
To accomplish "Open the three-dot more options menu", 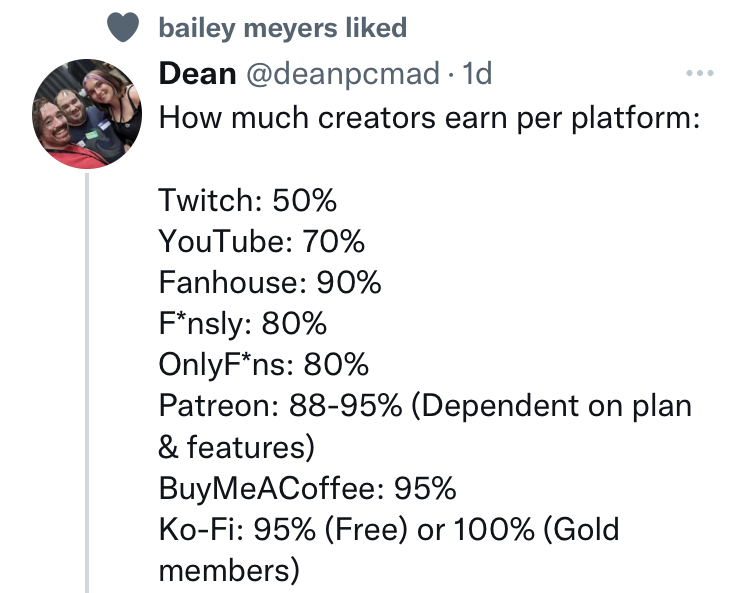I will click(x=700, y=73).
